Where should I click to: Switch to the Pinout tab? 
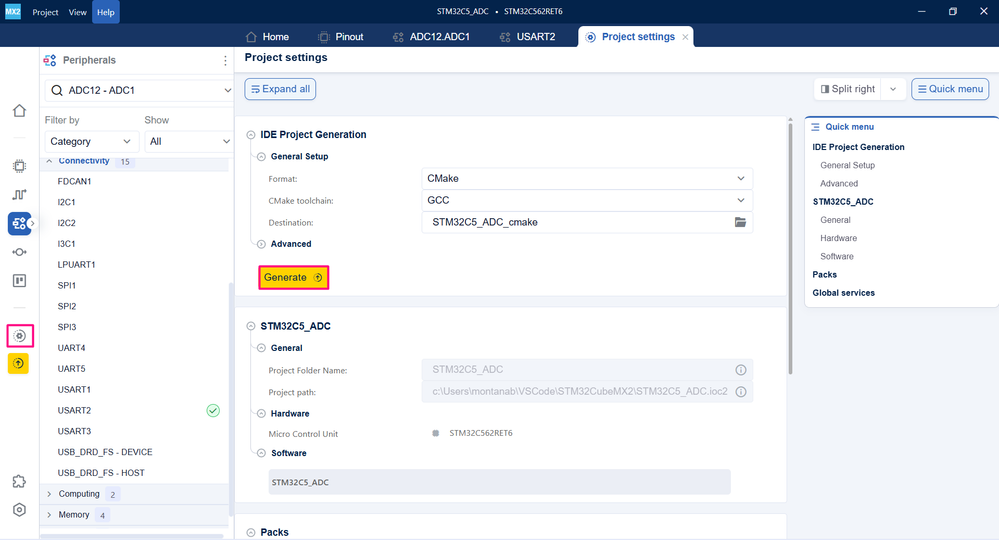click(x=341, y=37)
